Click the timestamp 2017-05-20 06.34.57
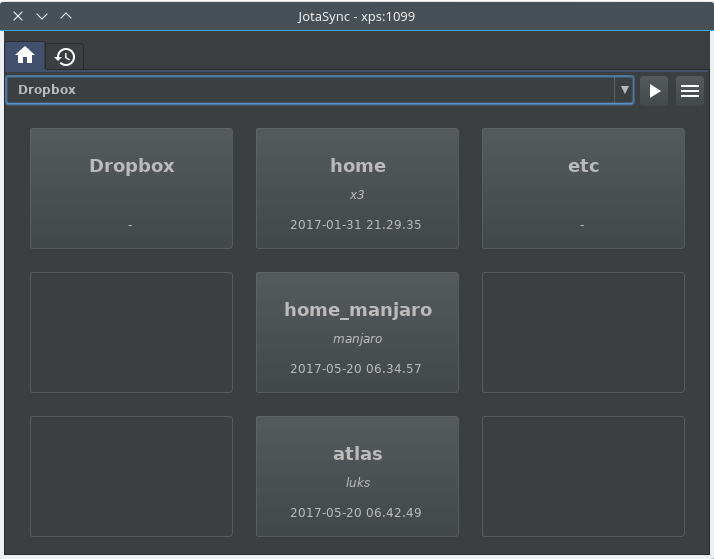 [x=356, y=368]
